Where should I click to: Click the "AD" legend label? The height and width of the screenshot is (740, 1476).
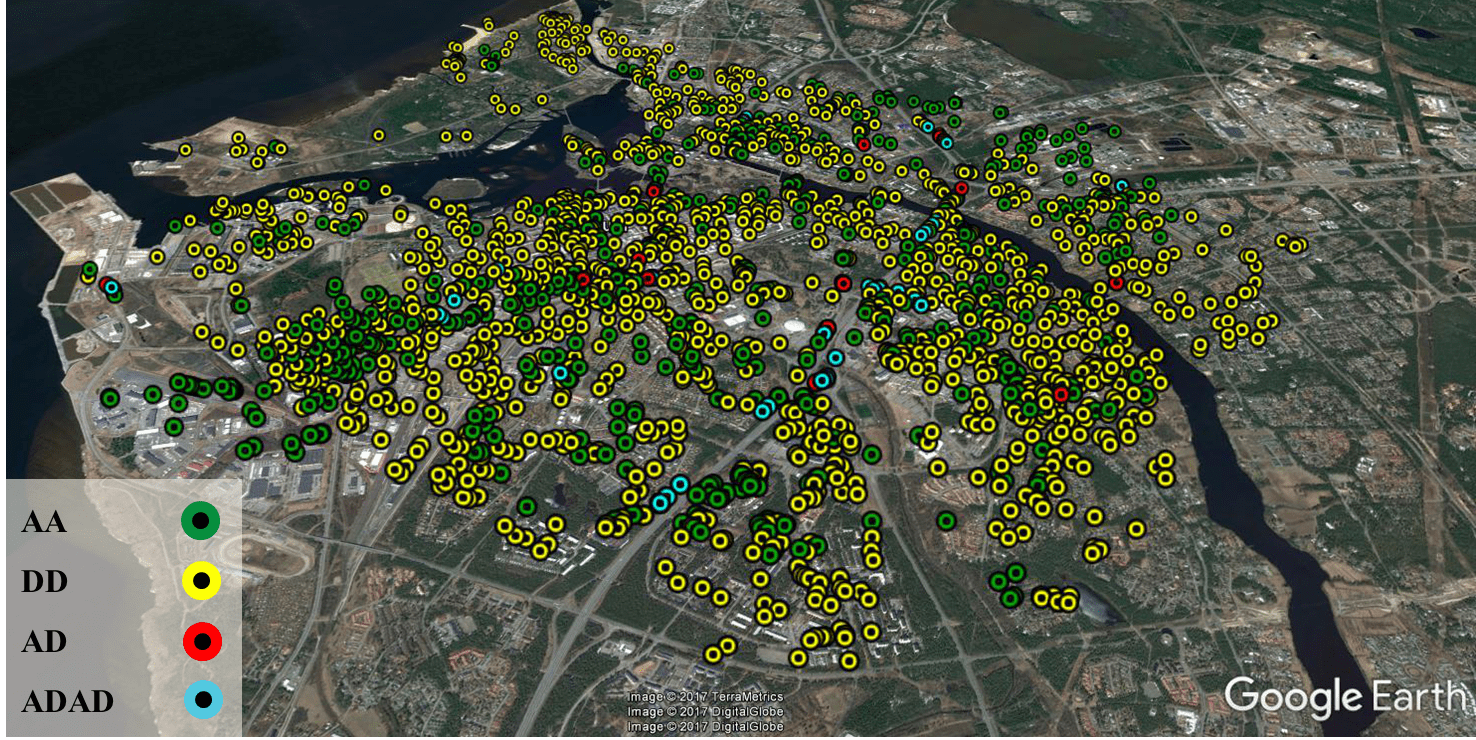point(44,641)
